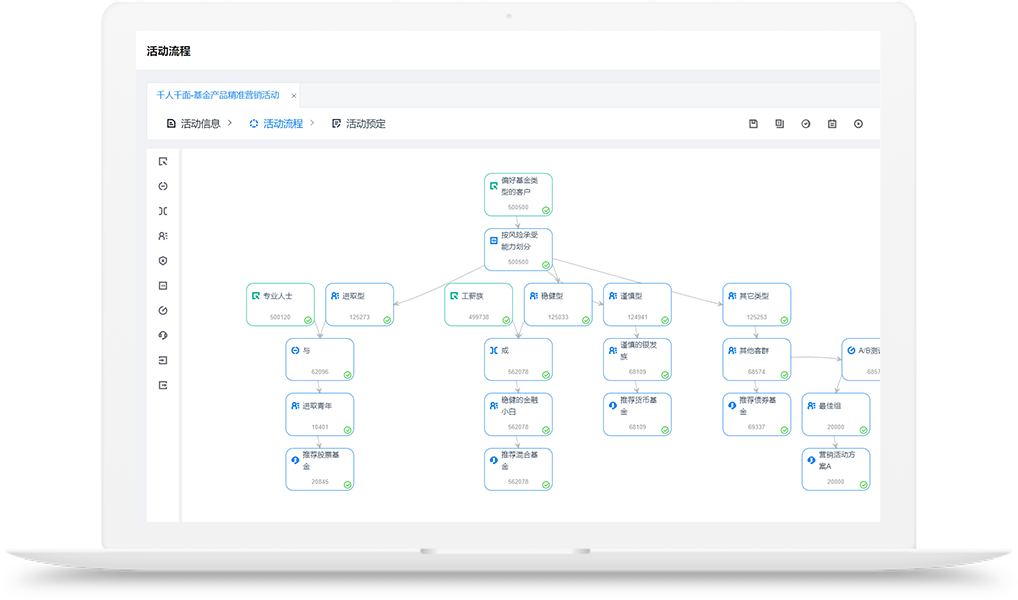The image size is (1018, 600).
Task: Click chevron arrow after 活动流程 step
Action: 312,123
